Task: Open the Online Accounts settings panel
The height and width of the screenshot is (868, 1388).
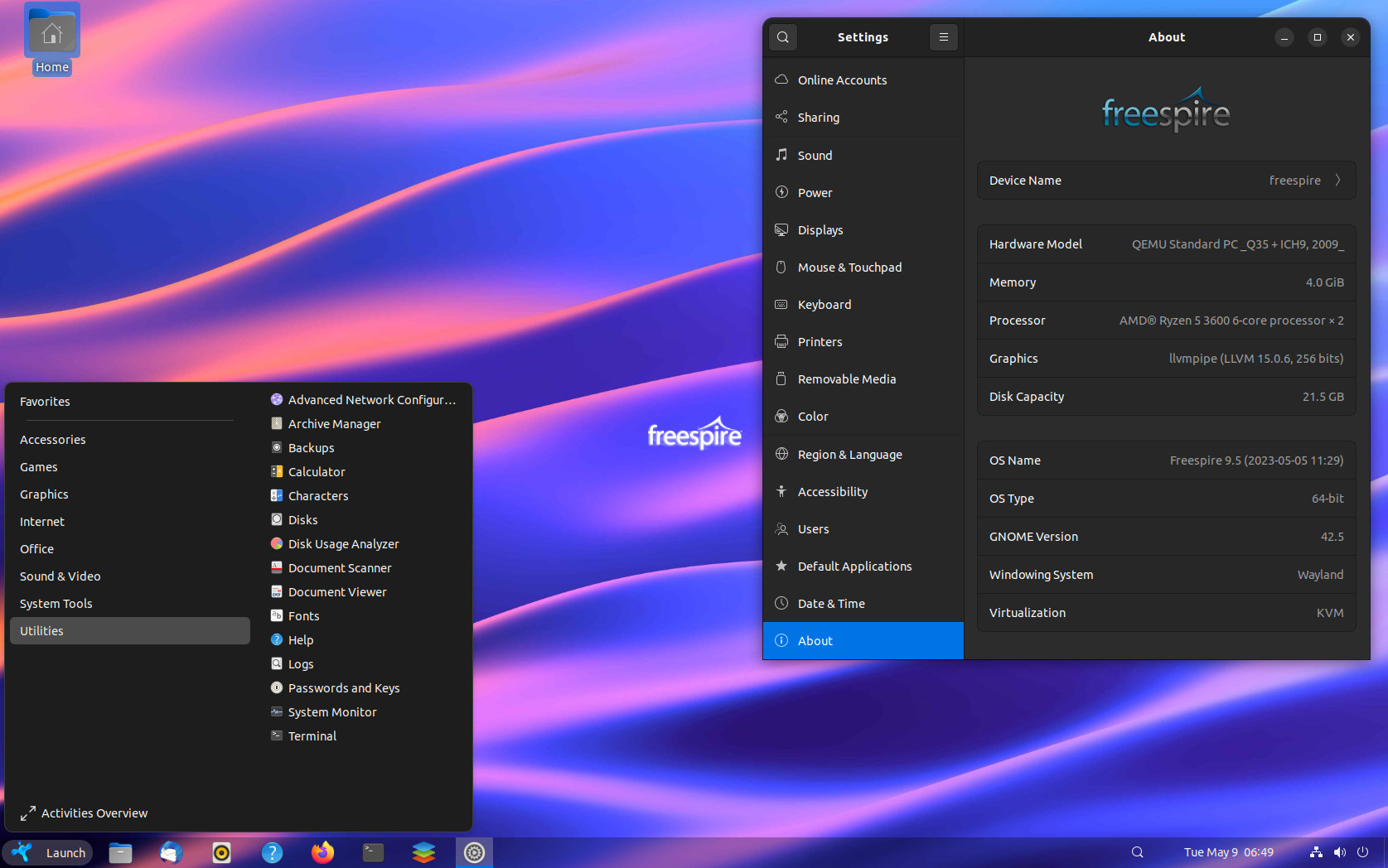Action: 863,80
